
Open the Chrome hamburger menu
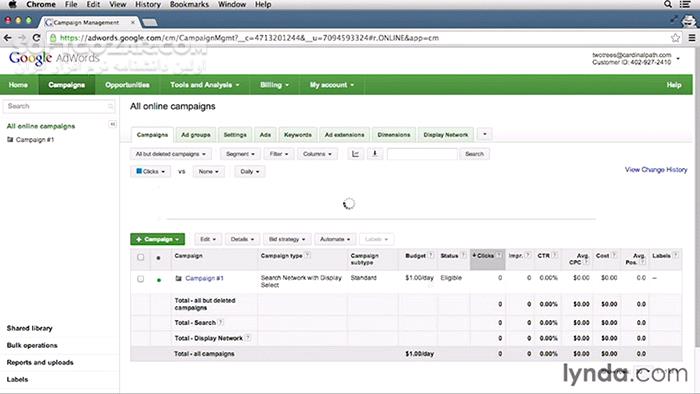pos(692,38)
